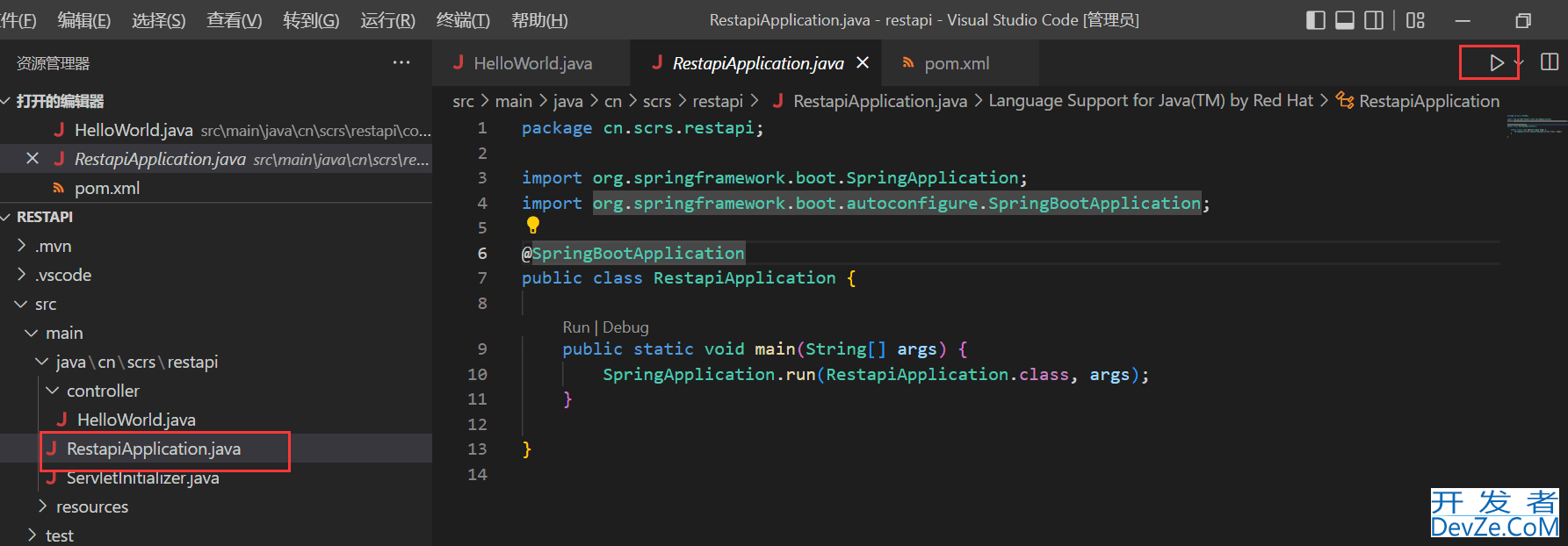
Task: Click SpringApplication.run call on line 10
Action: (x=708, y=374)
